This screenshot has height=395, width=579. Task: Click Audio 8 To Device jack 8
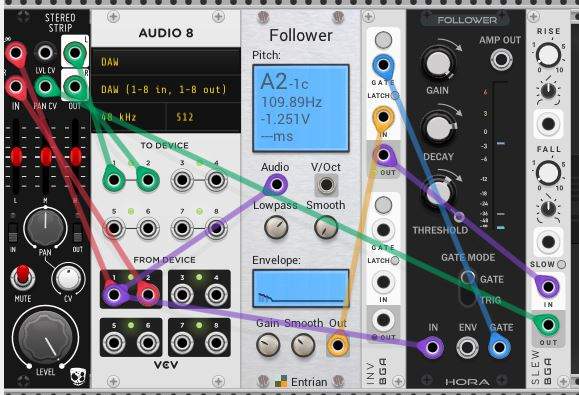click(216, 228)
